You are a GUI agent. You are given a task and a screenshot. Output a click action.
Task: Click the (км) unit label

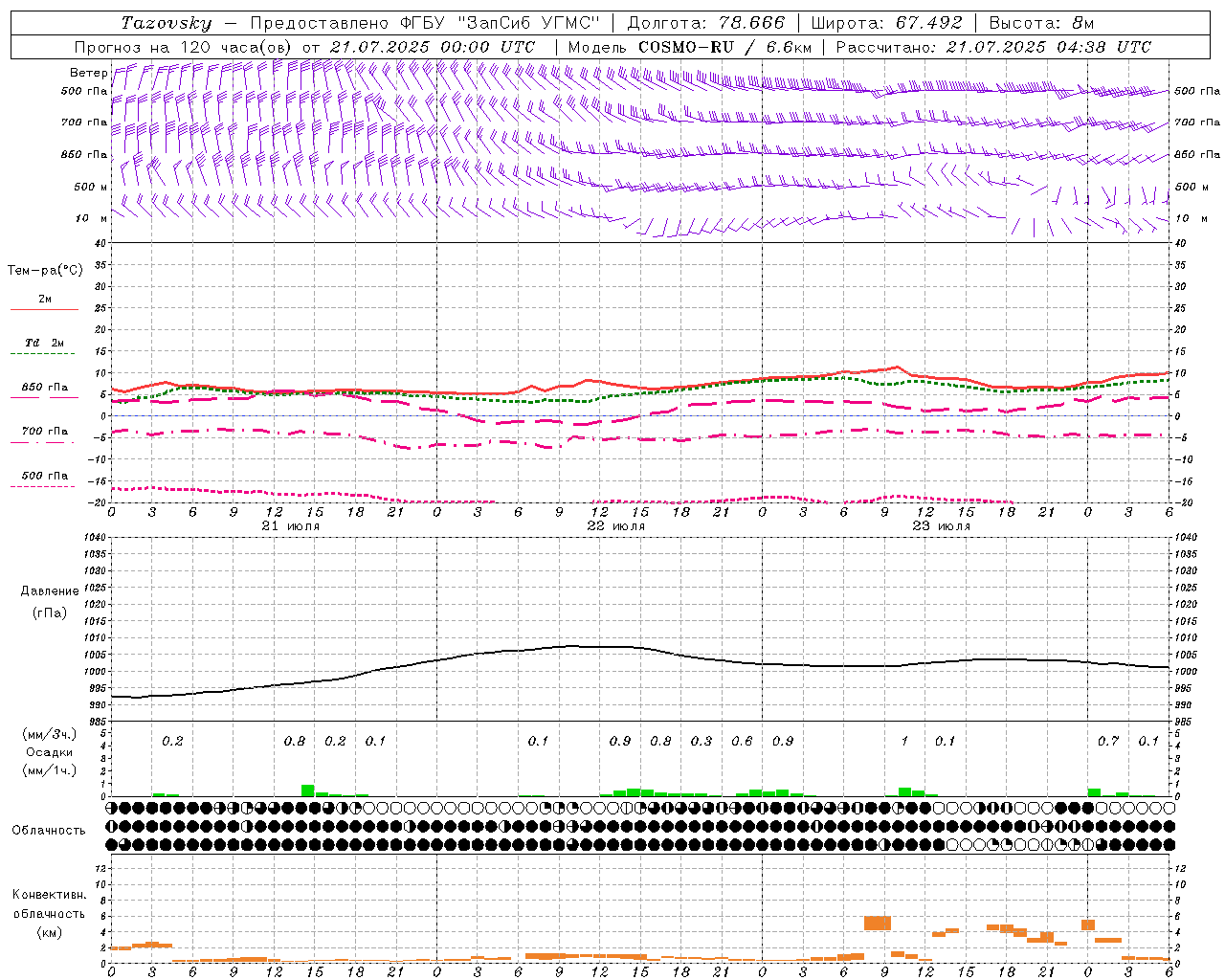click(x=50, y=932)
